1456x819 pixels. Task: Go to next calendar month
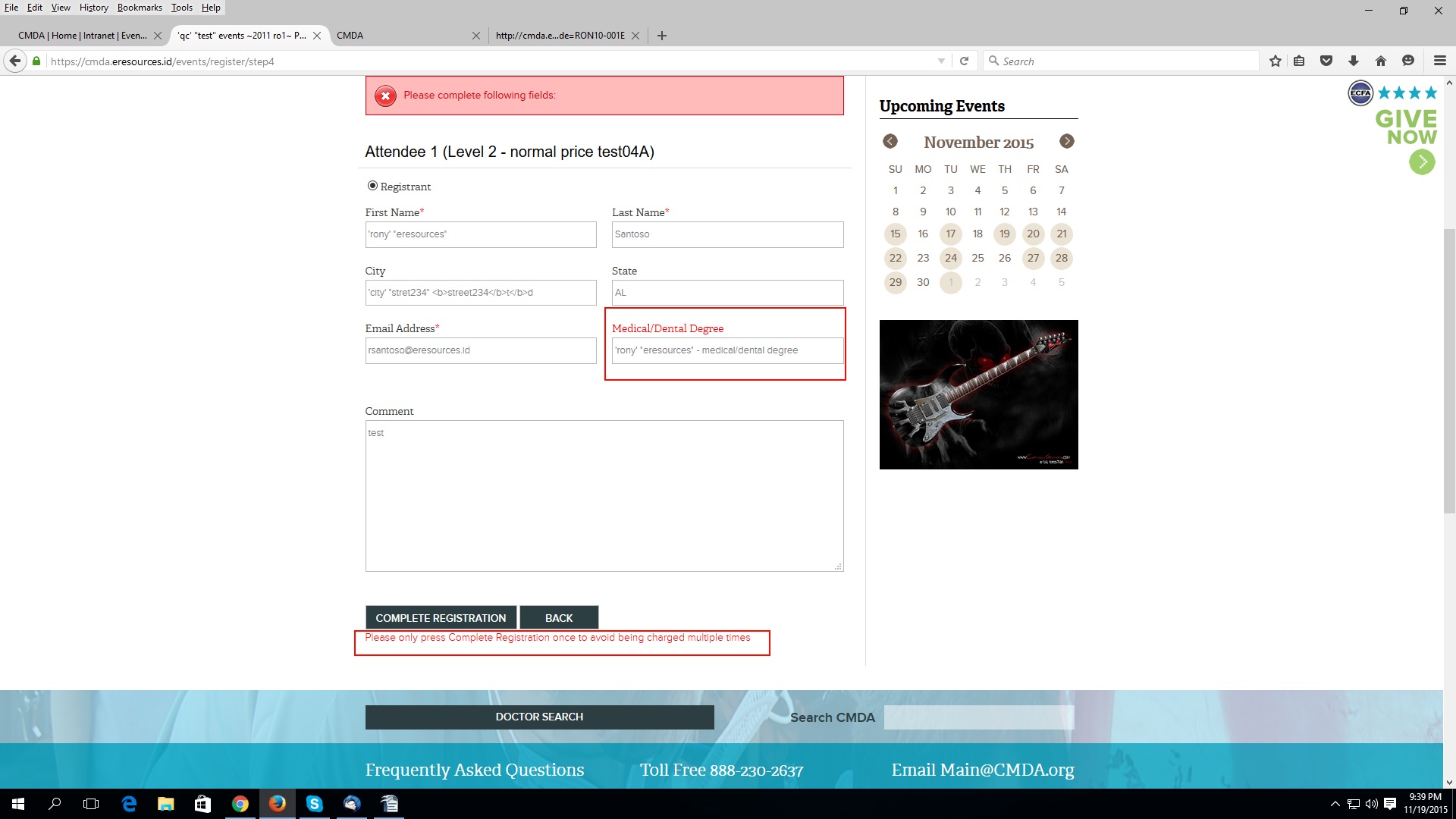pos(1067,141)
